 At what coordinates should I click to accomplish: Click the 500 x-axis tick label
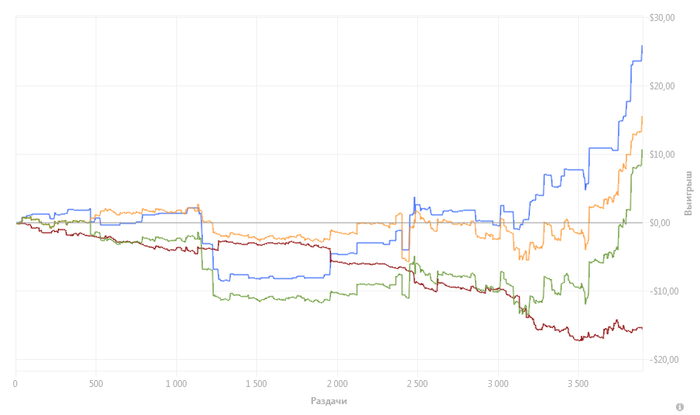[x=96, y=384]
